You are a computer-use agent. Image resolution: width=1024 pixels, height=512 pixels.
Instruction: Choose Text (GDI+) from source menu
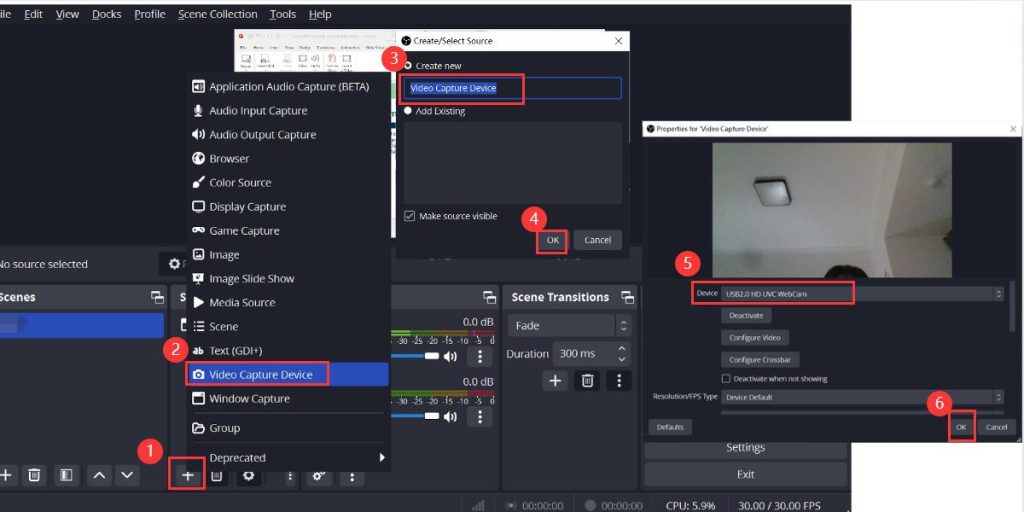tap(287, 351)
